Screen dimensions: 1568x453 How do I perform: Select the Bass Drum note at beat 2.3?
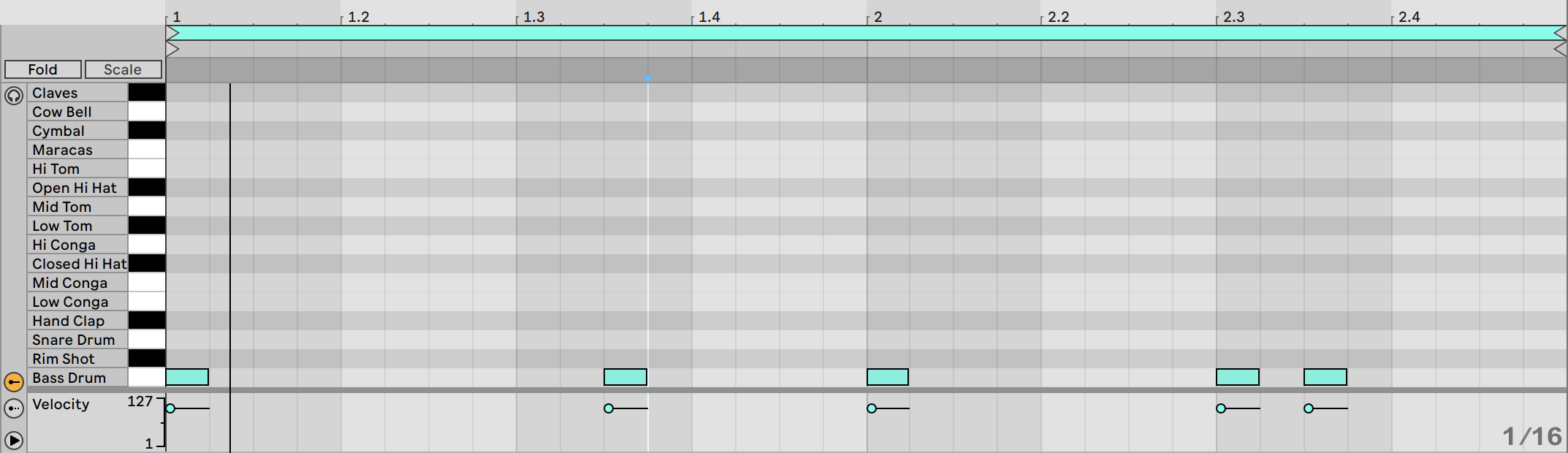pyautogui.click(x=1238, y=377)
